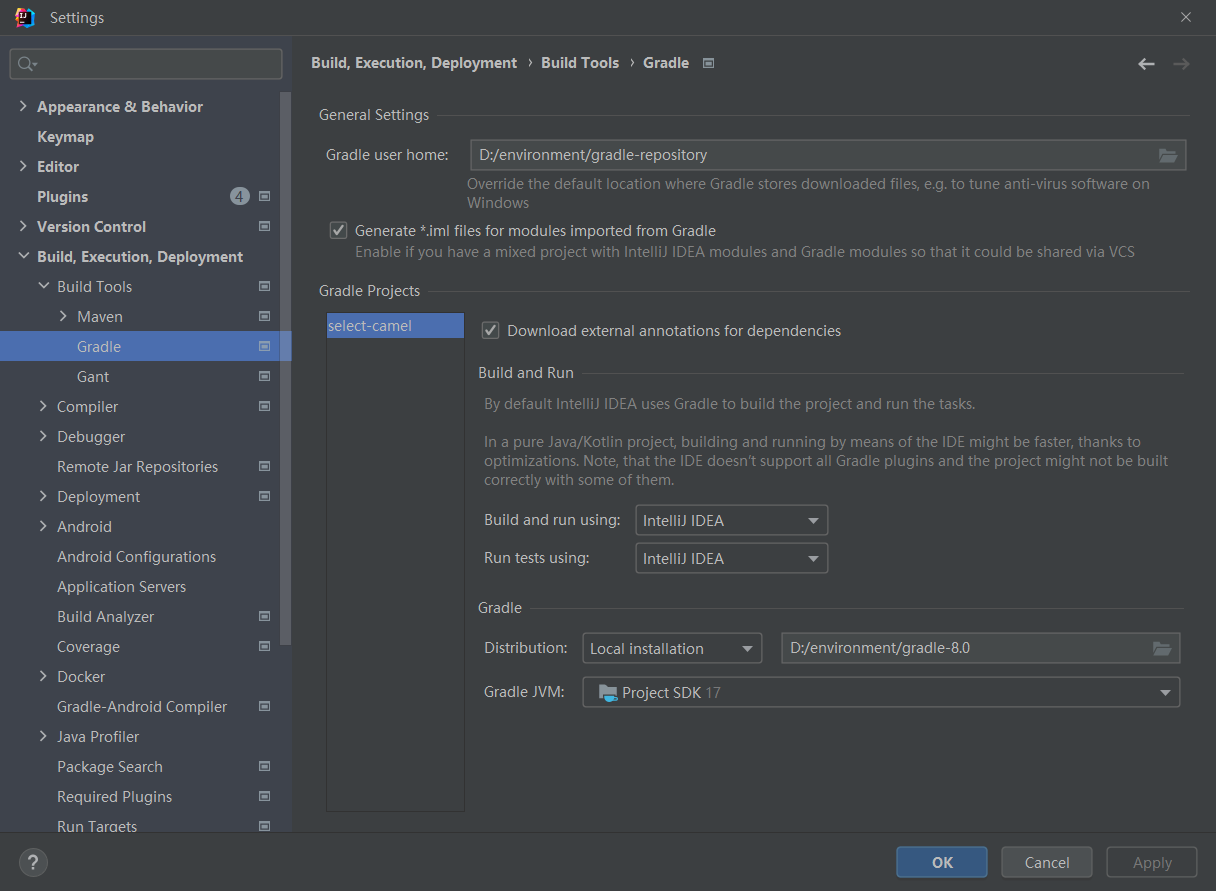
Task: Browse folder for Gradle user home
Action: [1167, 155]
